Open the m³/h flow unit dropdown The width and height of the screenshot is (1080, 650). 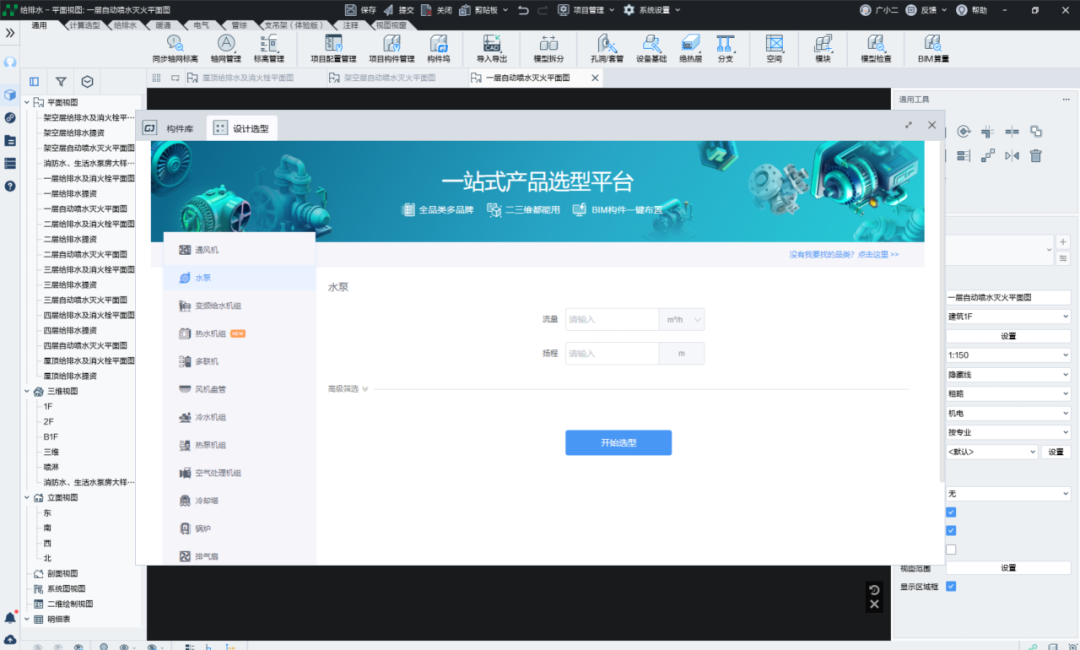(x=682, y=319)
